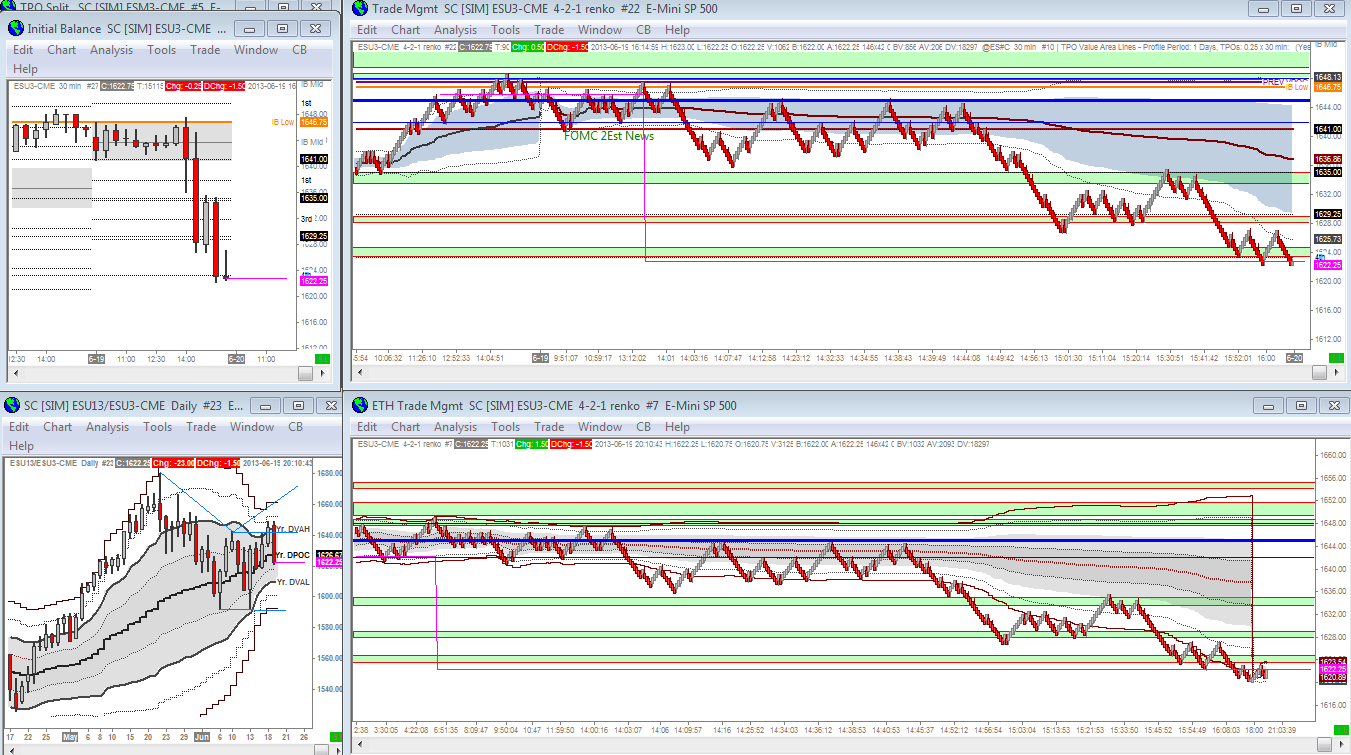This screenshot has width=1351, height=755.
Task: Click the May label on Daily chart time axis
Action: (x=71, y=737)
